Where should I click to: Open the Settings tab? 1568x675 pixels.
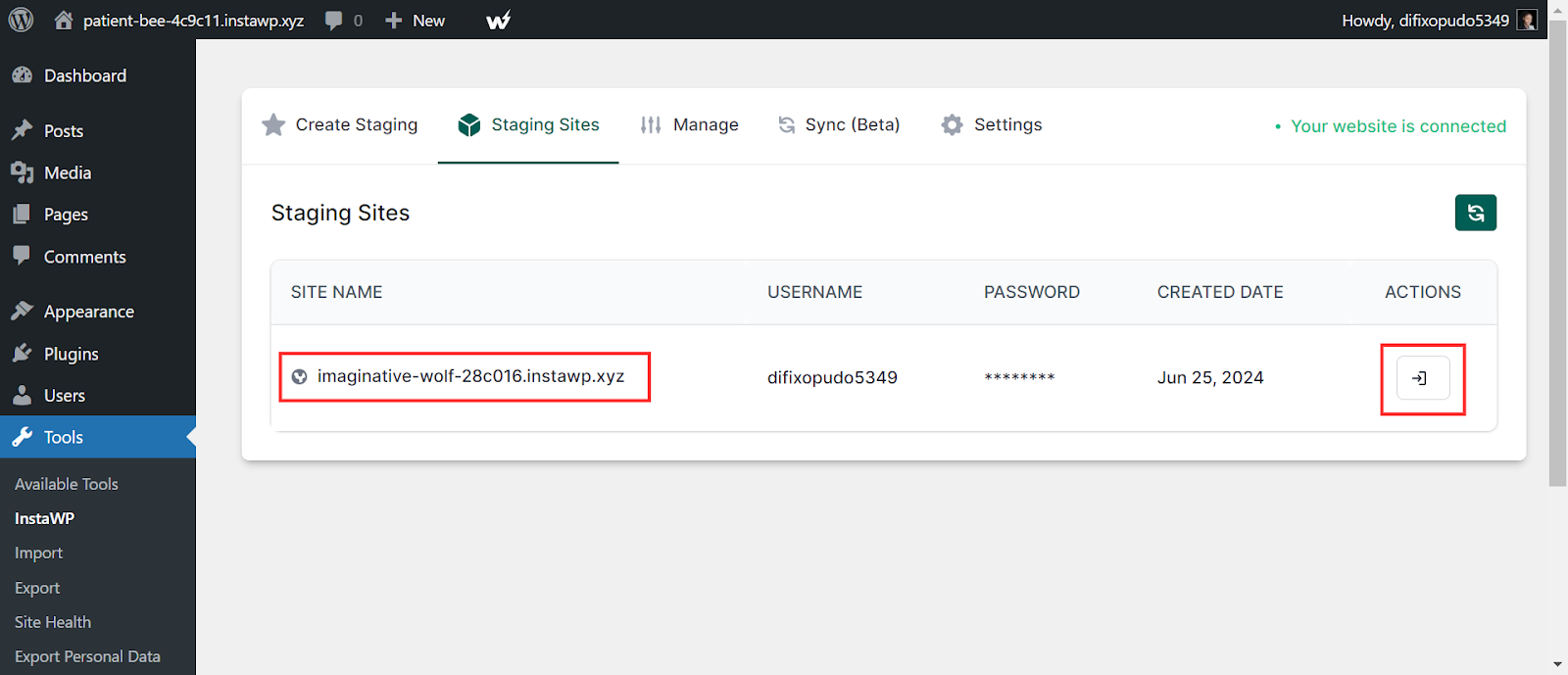tap(992, 124)
